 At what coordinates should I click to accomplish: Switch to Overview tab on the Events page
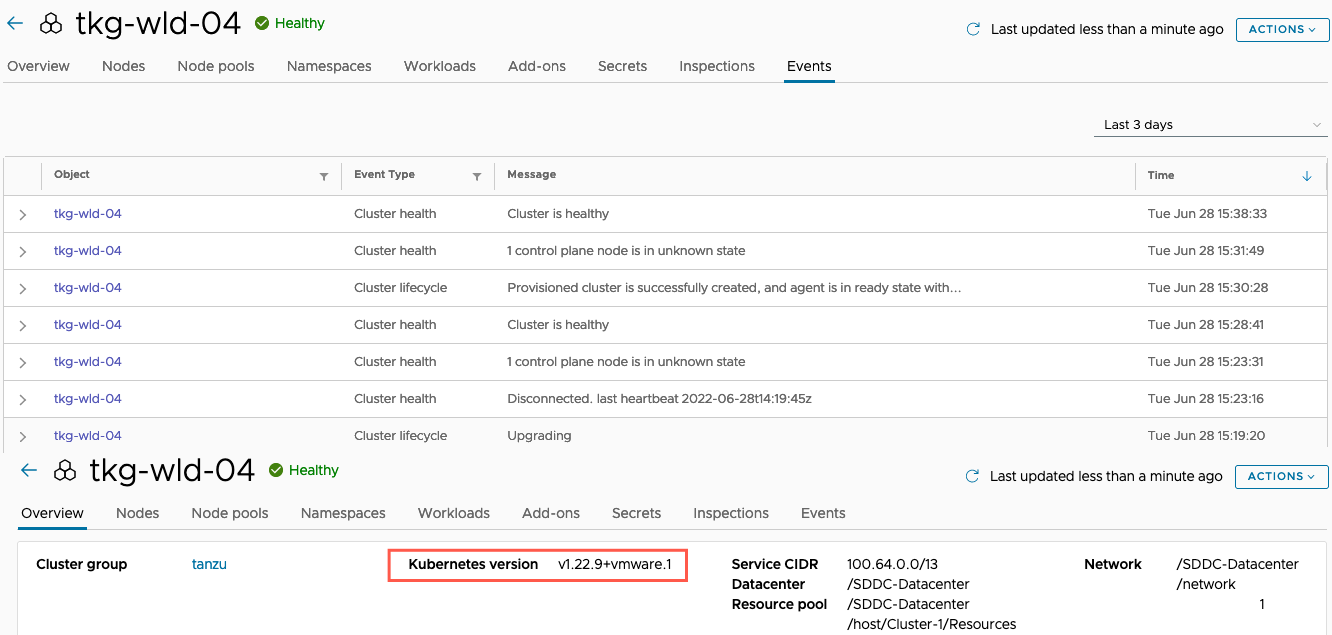point(38,66)
